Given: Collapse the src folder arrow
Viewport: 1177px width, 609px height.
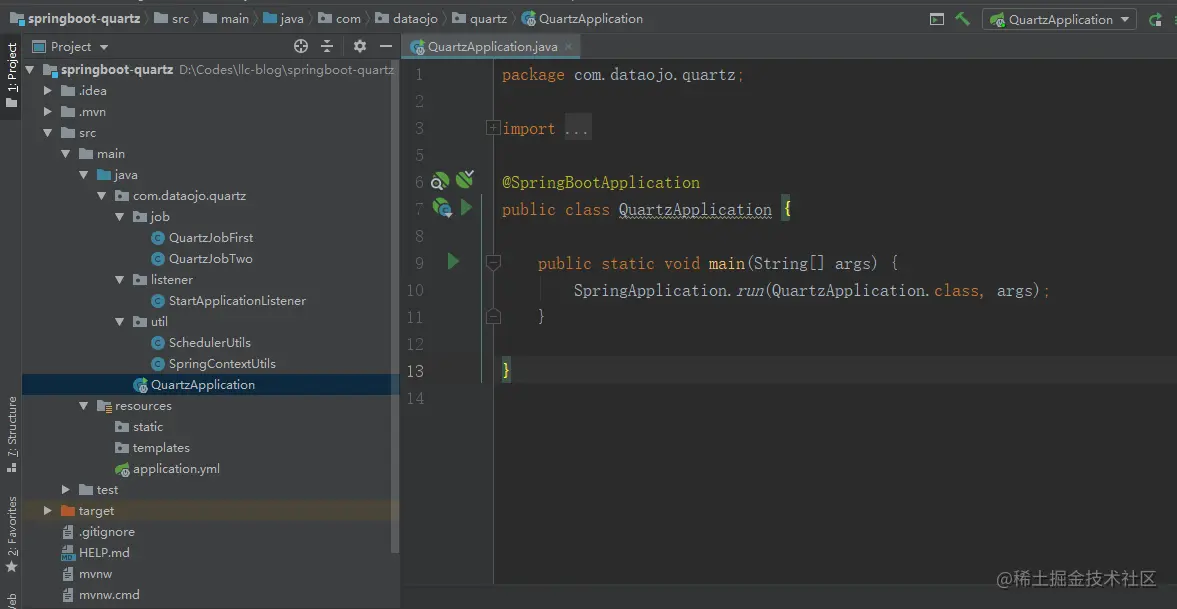Looking at the screenshot, I should click(x=48, y=133).
